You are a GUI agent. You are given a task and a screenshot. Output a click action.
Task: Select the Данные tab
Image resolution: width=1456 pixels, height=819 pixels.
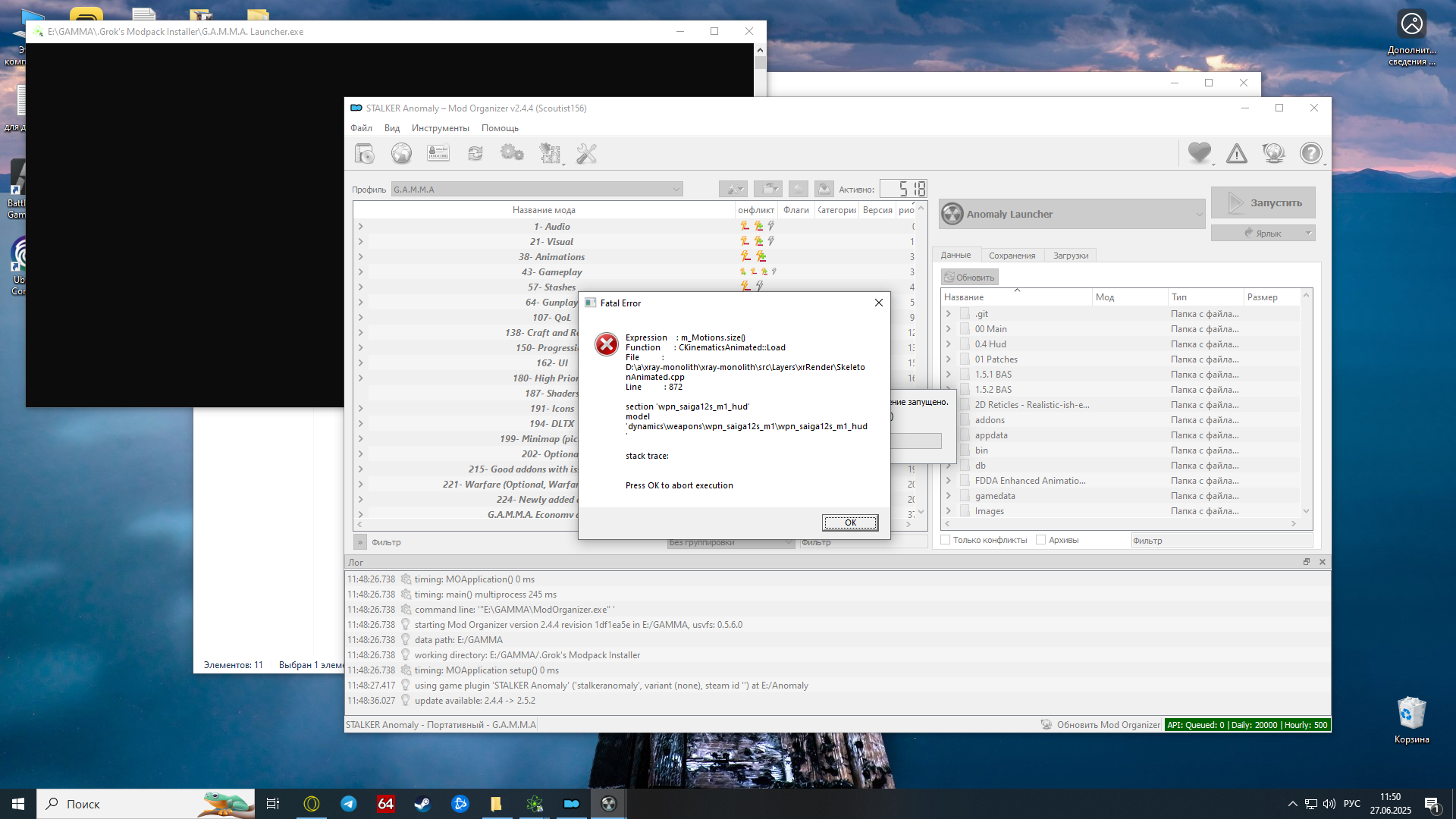tap(955, 255)
